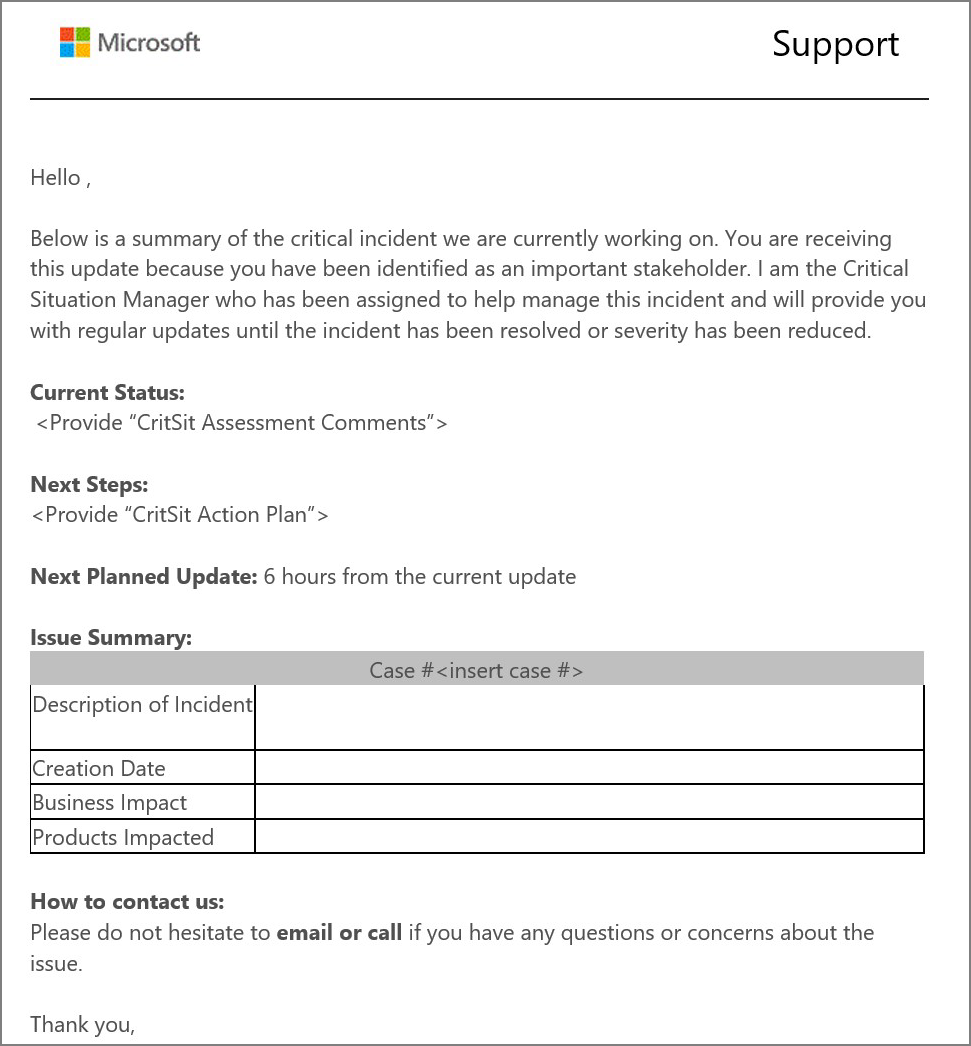Click the empty Creation Date value cell
This screenshot has height=1046, width=971.
[589, 767]
